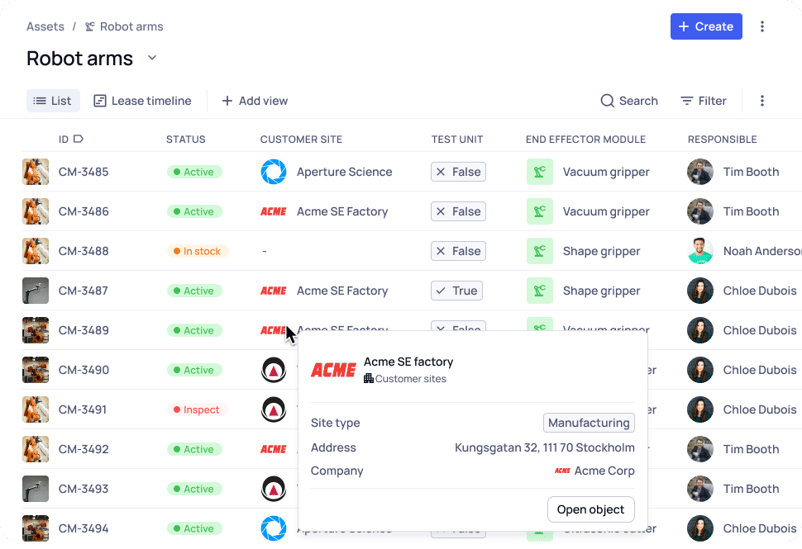Sort by END EFFECTOR MODULE header
This screenshot has width=802, height=549.
[586, 139]
